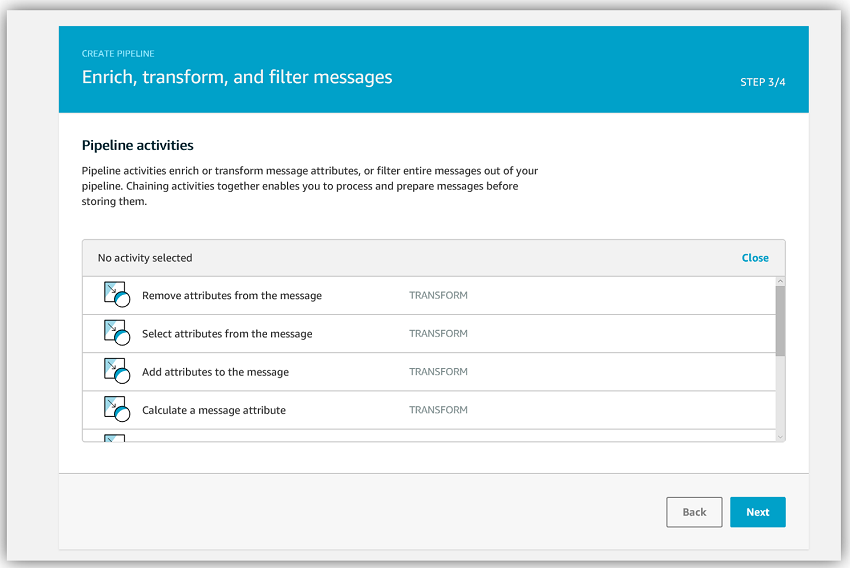Proceed with the Next button

(x=757, y=512)
